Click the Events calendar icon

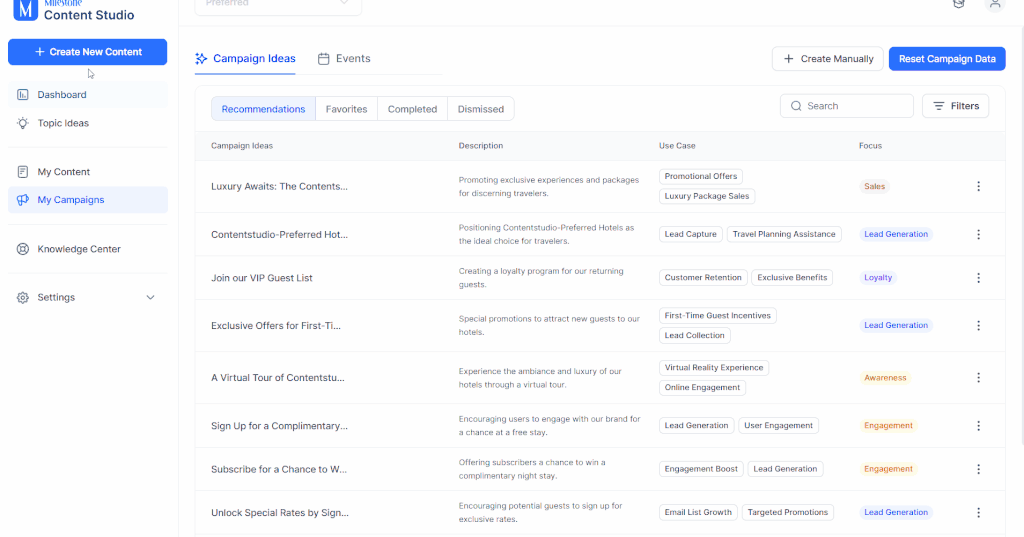point(323,59)
